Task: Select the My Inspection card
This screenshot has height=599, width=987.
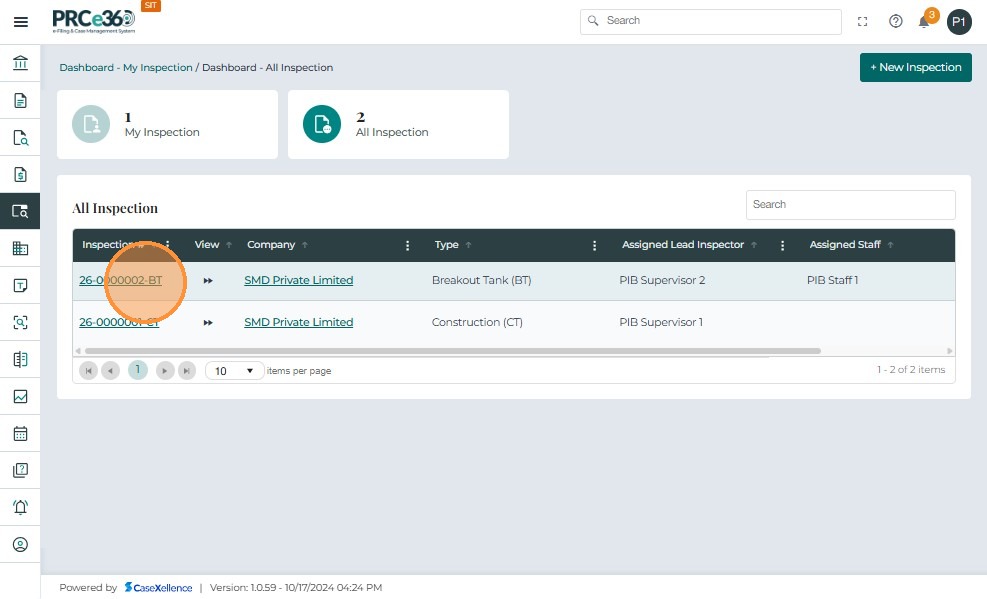Action: pos(167,125)
